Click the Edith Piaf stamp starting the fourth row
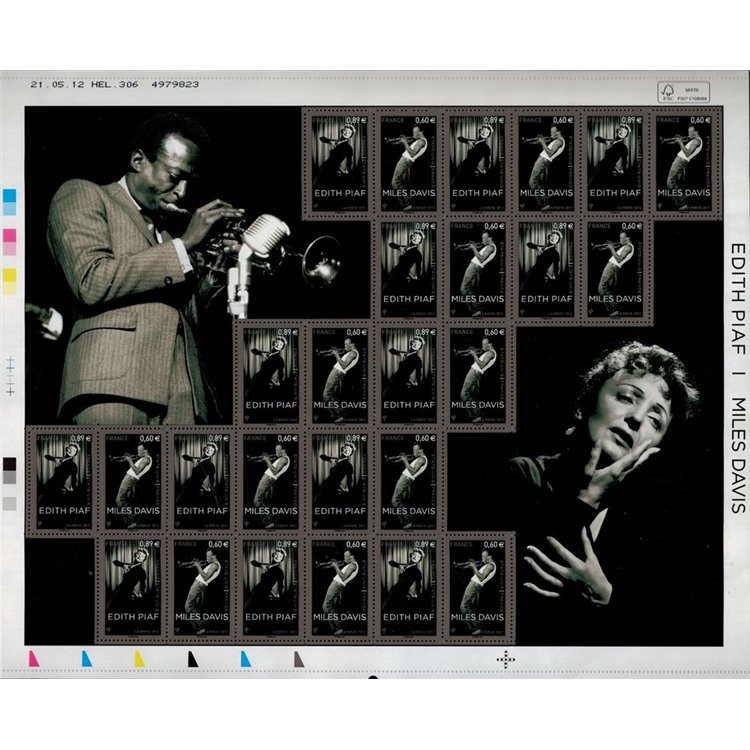The image size is (750, 750). 64,481
